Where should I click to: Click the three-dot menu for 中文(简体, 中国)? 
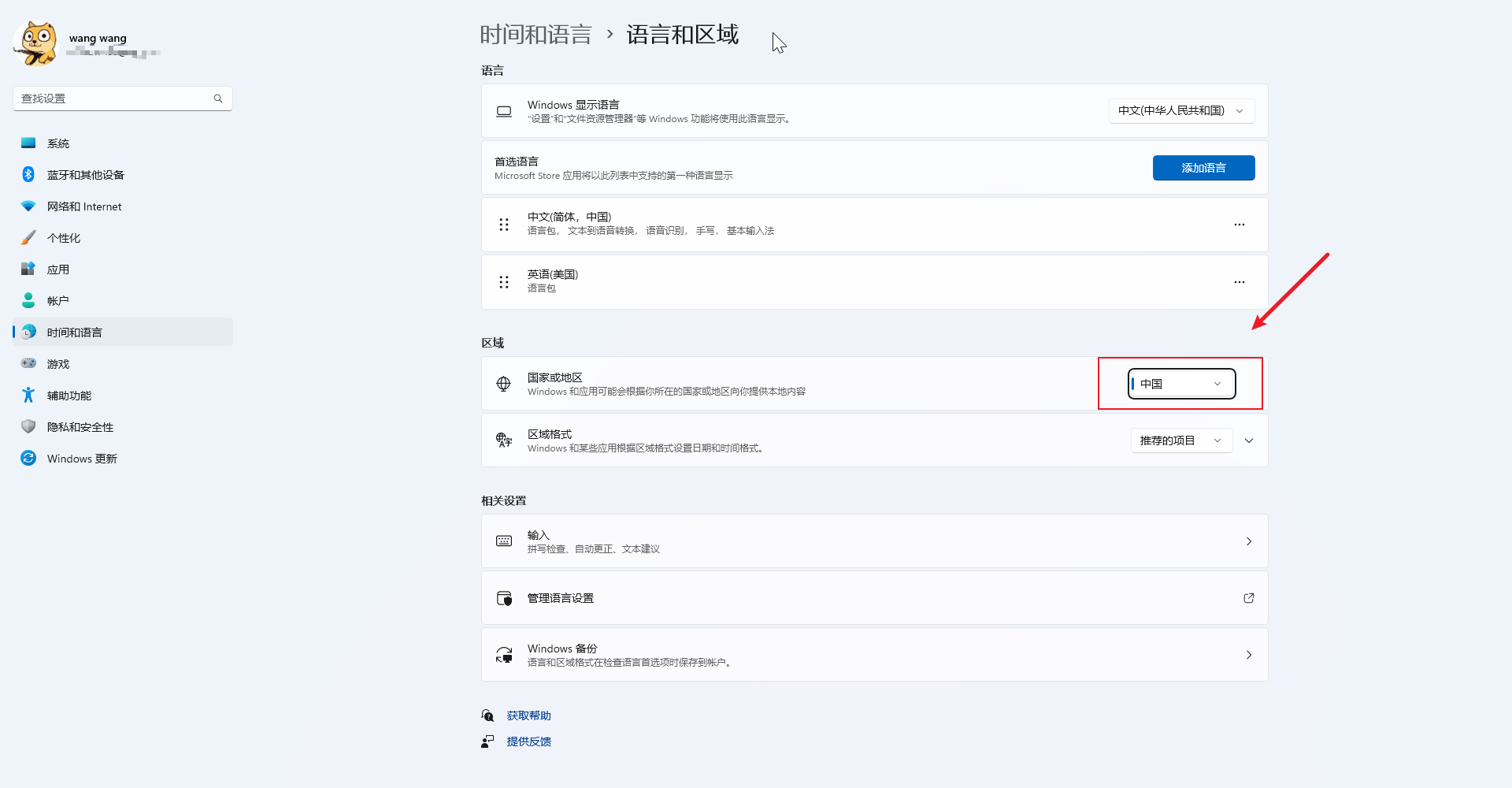coord(1239,225)
